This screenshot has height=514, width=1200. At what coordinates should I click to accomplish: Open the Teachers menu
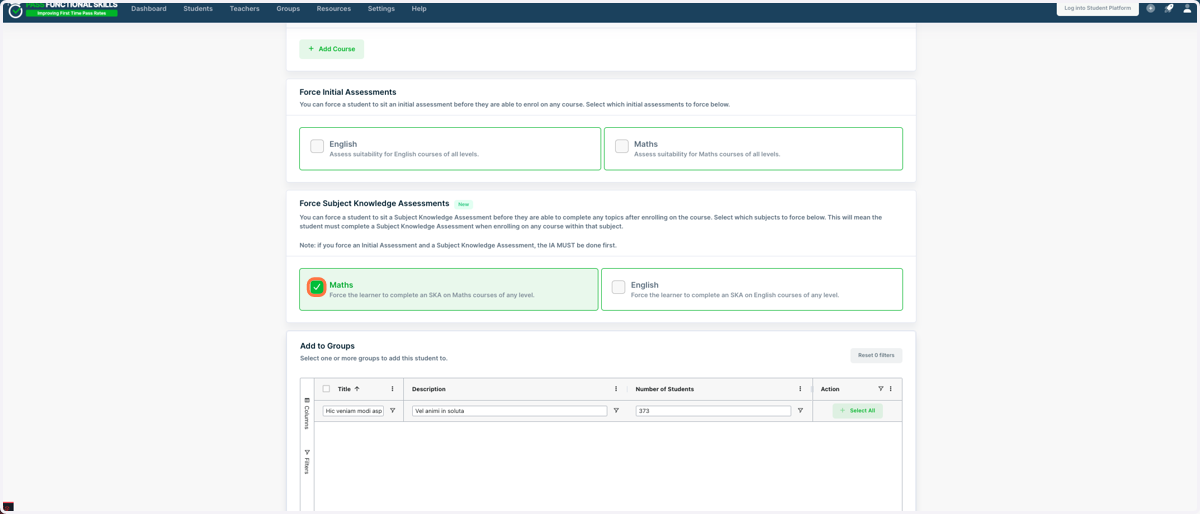point(244,9)
